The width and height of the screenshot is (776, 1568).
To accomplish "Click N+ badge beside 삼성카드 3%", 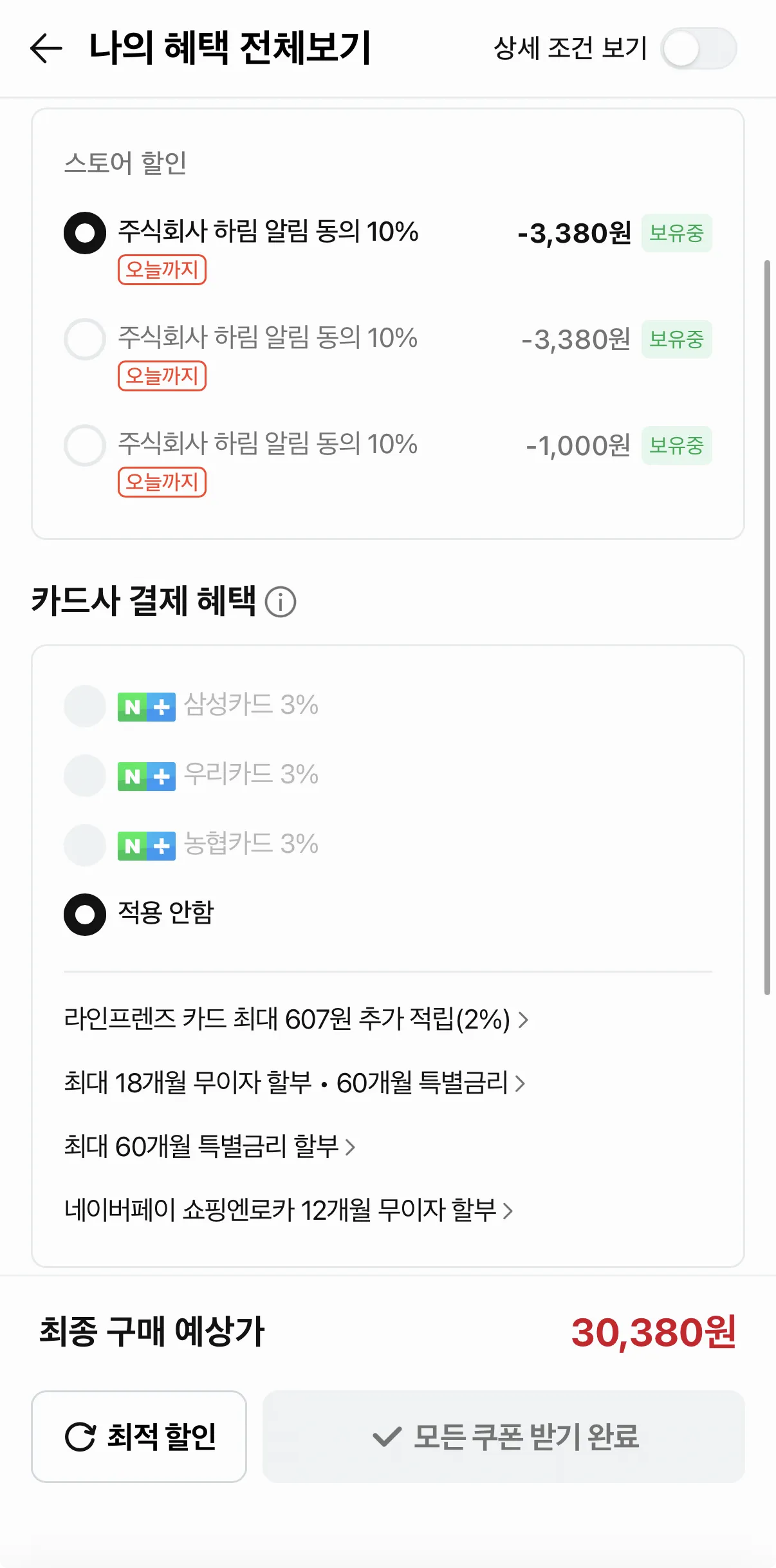I will click(146, 707).
